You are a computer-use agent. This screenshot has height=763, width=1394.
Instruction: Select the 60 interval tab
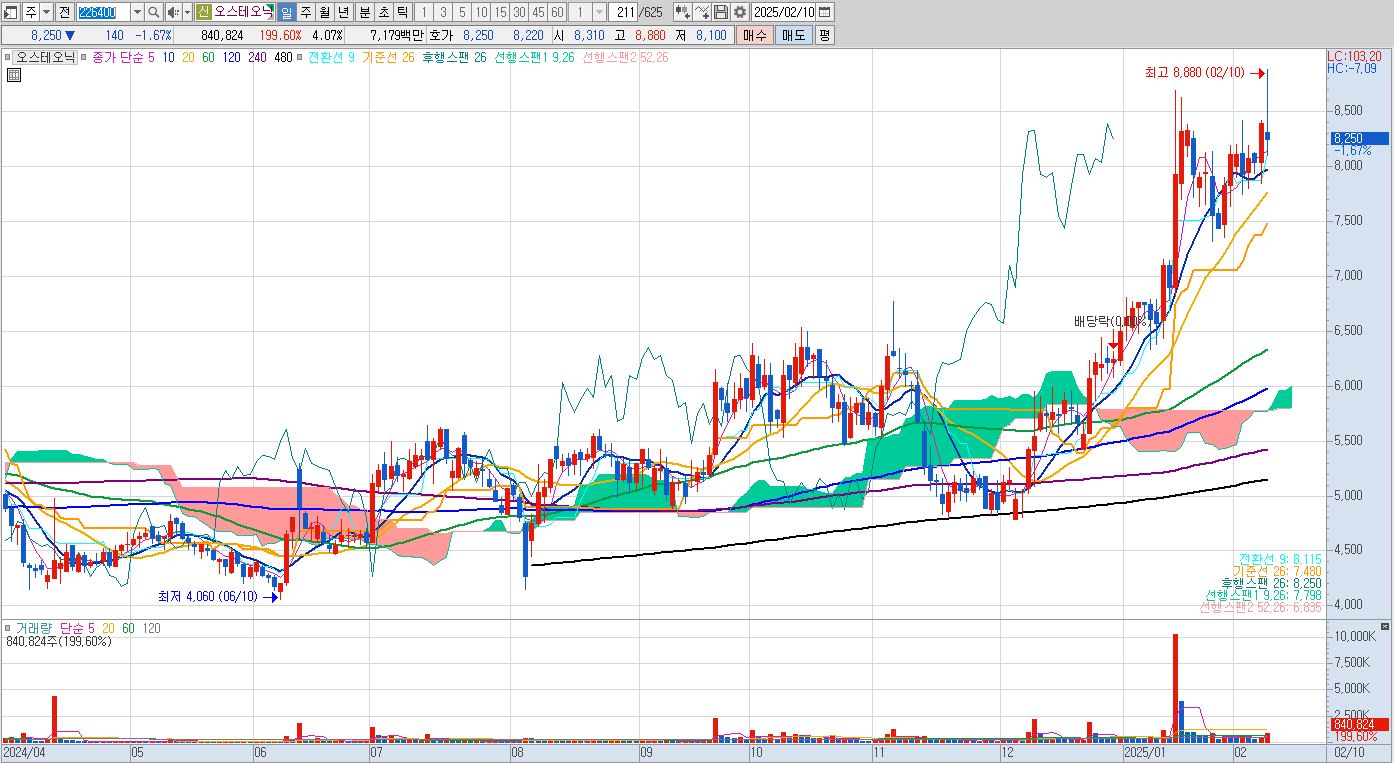tap(557, 12)
